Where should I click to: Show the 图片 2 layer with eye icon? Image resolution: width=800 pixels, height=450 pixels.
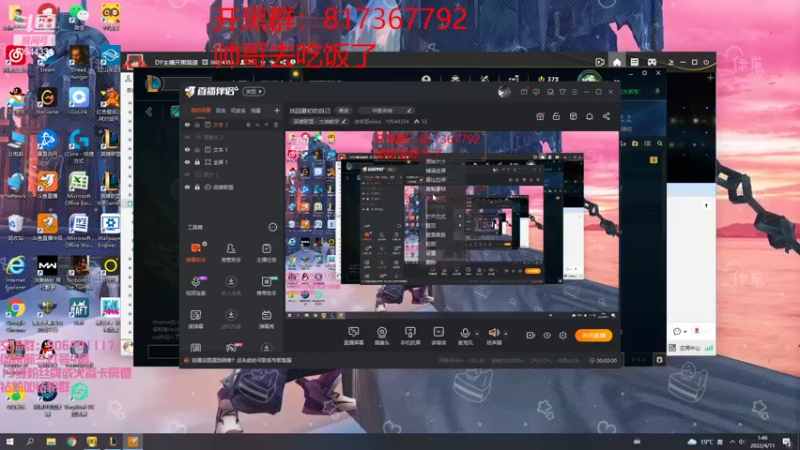pos(187,174)
